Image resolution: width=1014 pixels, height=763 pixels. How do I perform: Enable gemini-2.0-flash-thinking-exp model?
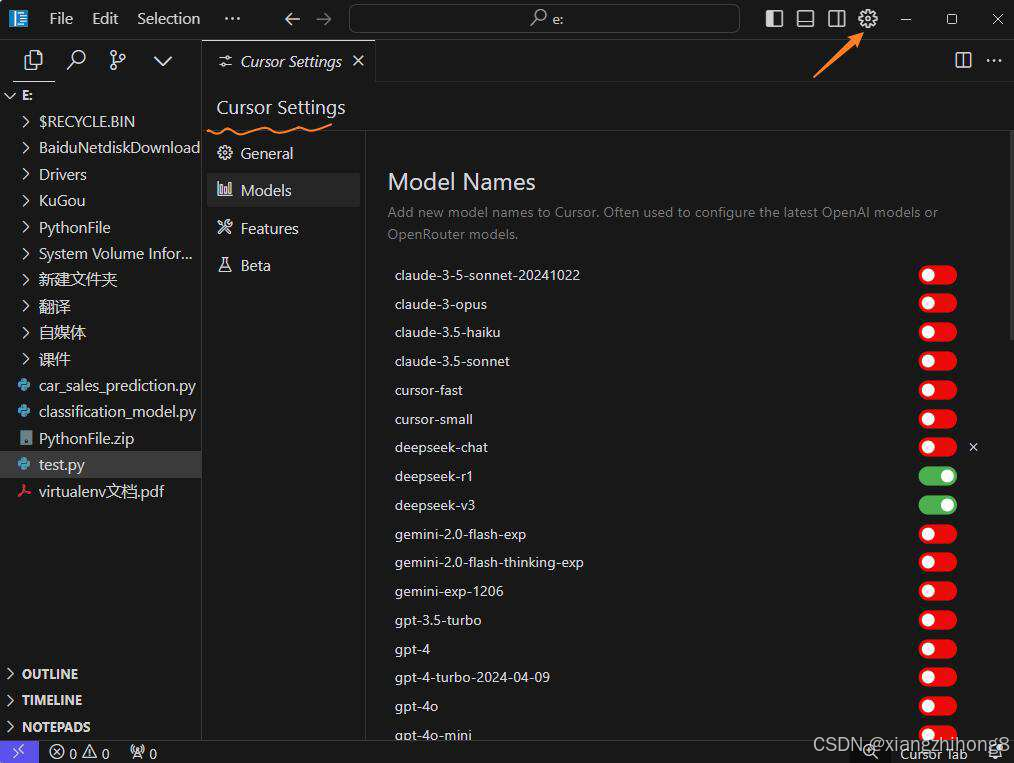pos(937,562)
